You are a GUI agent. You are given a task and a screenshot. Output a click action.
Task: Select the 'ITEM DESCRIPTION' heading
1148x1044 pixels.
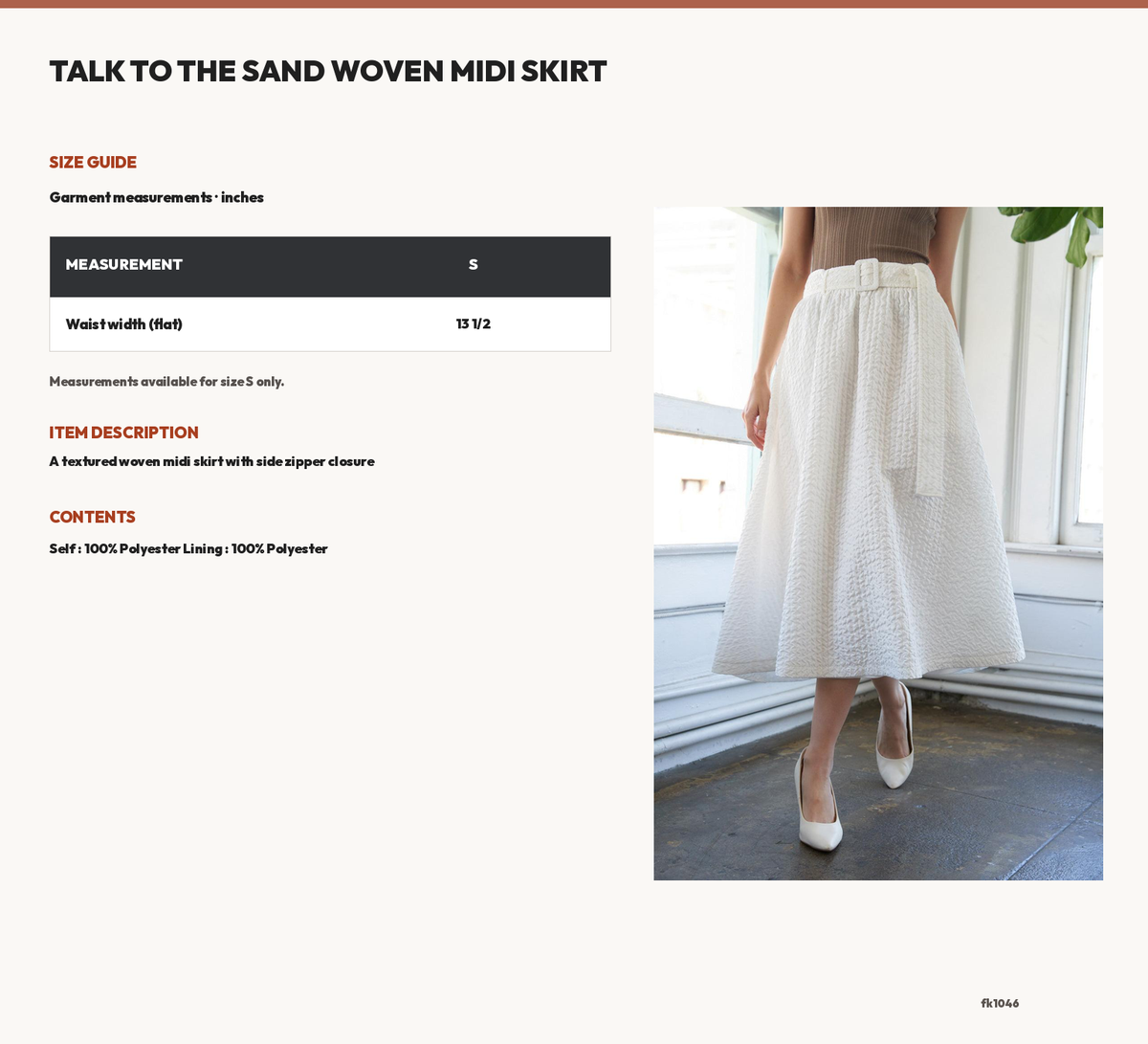(x=124, y=433)
